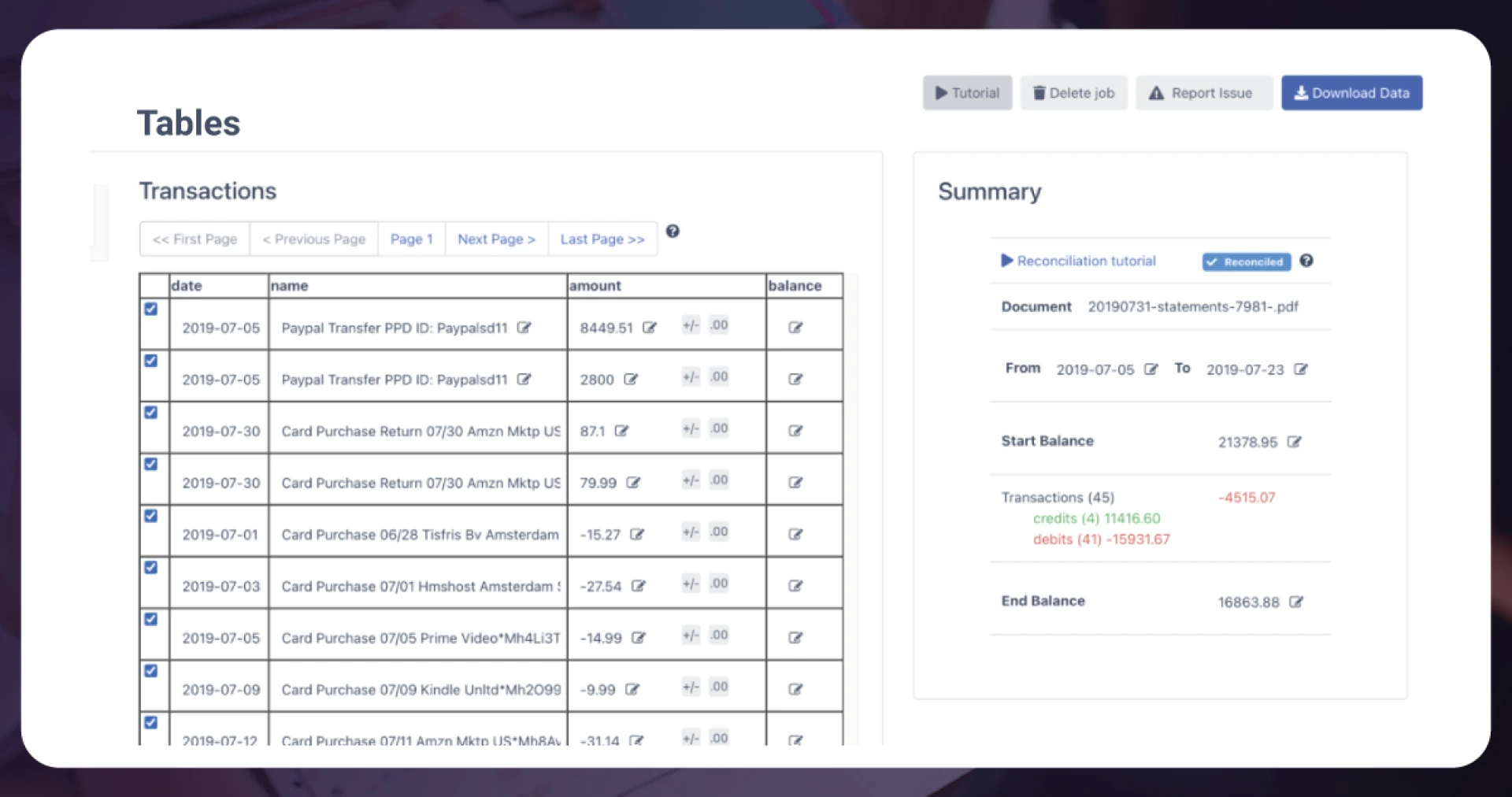Uncheck the Tisfris Bv Amsterdam row checkbox
The width and height of the screenshot is (1512, 797).
coord(151,516)
